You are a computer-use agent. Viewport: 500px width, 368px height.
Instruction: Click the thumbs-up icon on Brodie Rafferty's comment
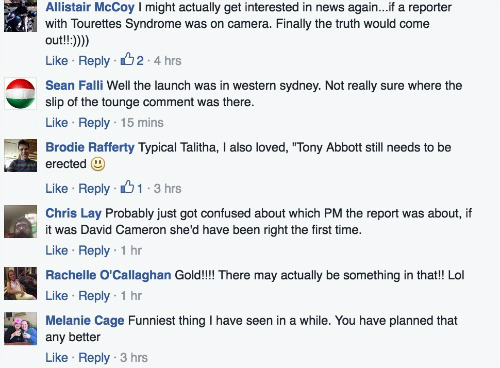click(127, 187)
